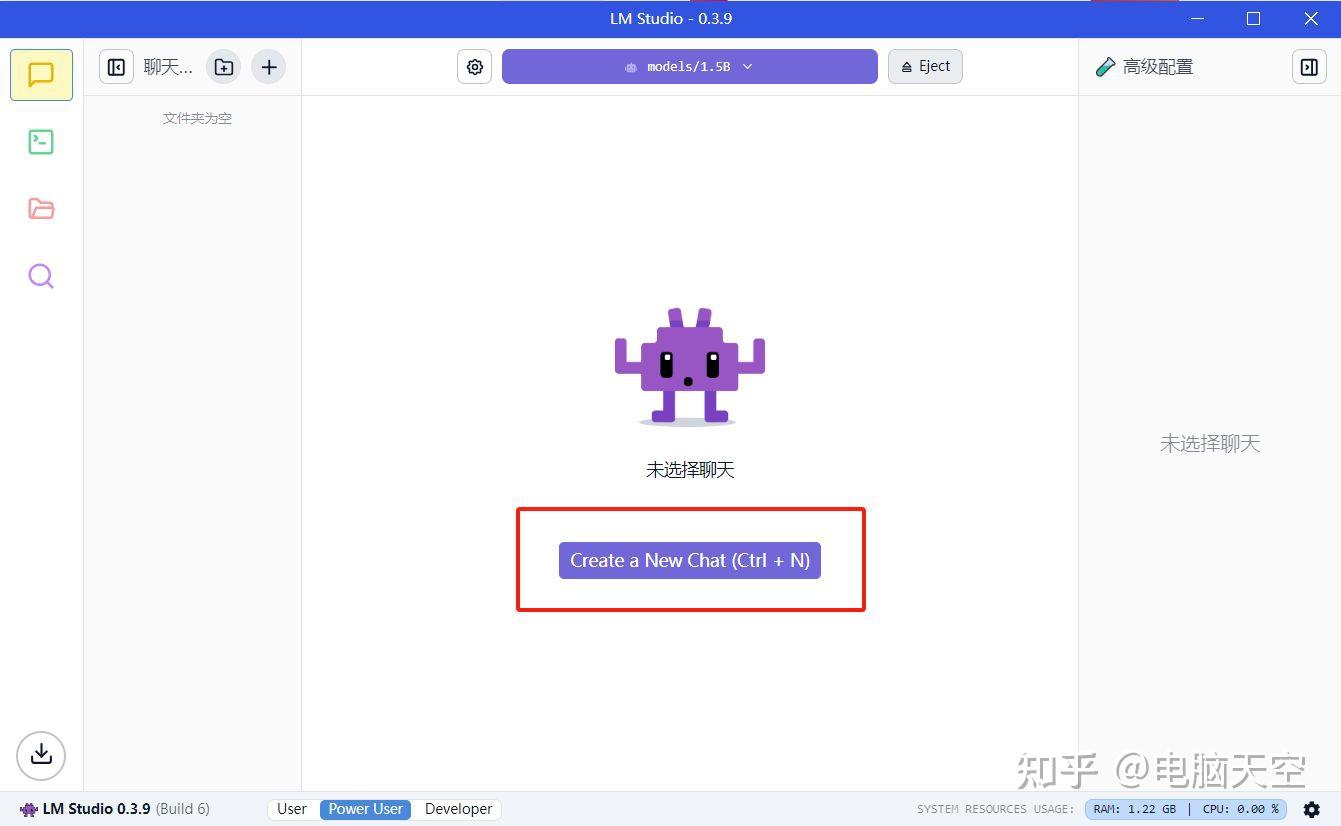Click LM Studio 0.3.9 version text
The width and height of the screenshot is (1341, 826).
point(97,809)
